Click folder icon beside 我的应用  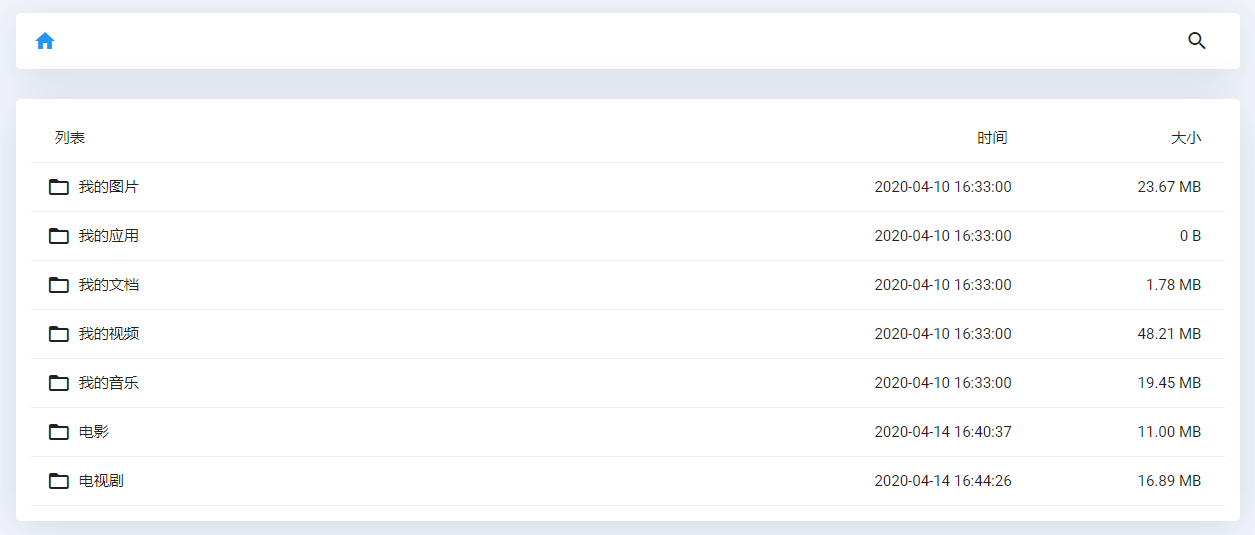tap(59, 236)
